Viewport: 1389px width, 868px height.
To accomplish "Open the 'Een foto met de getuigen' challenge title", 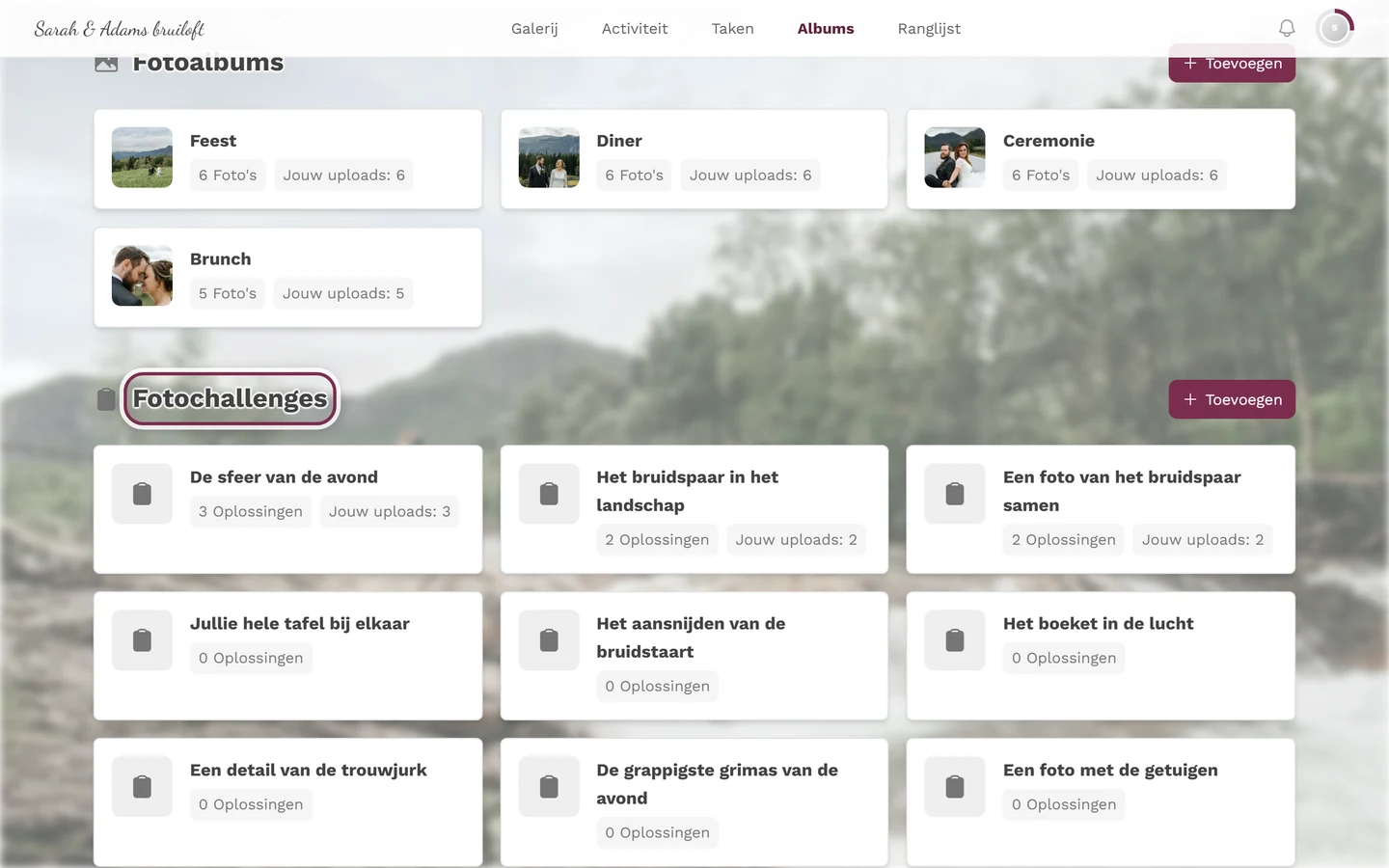I will coord(1110,771).
